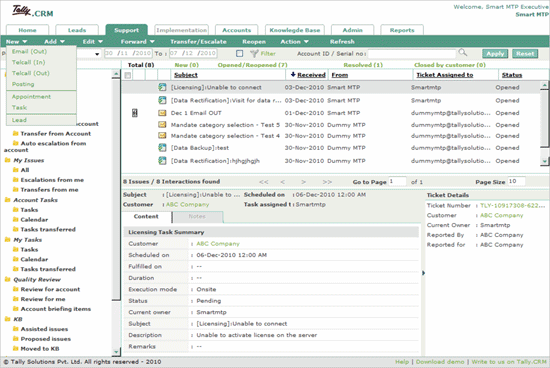The height and width of the screenshot is (368, 550).
Task: Open Escalations from me folder
Action: (48, 180)
